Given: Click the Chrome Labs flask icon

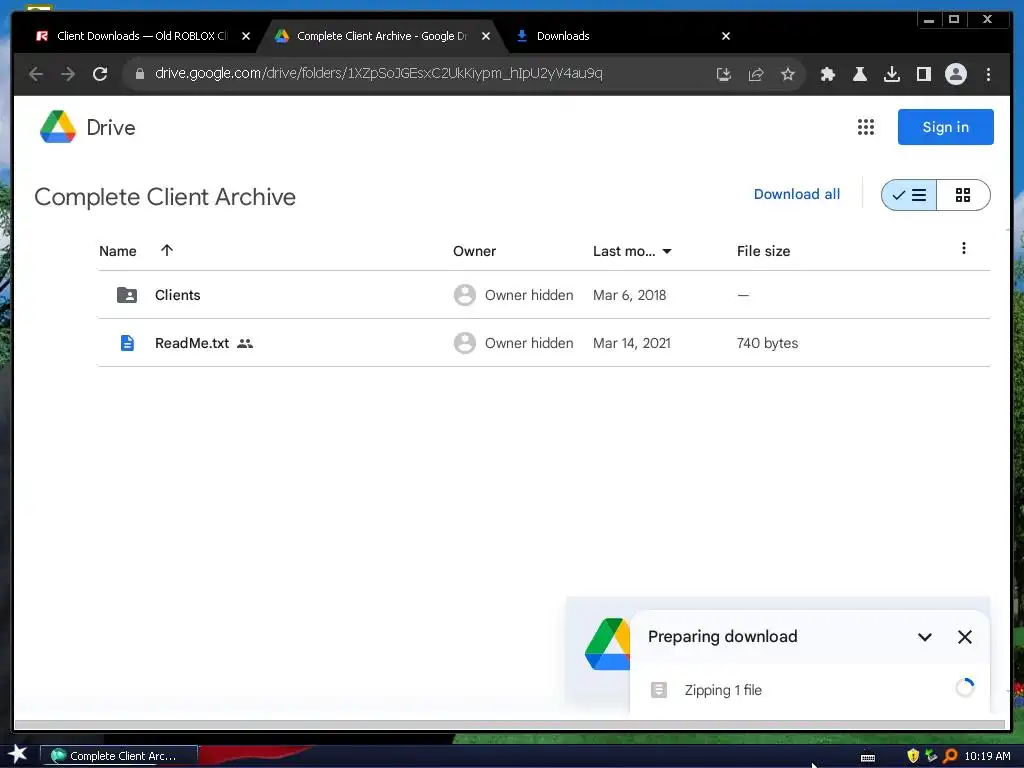Looking at the screenshot, I should (859, 74).
